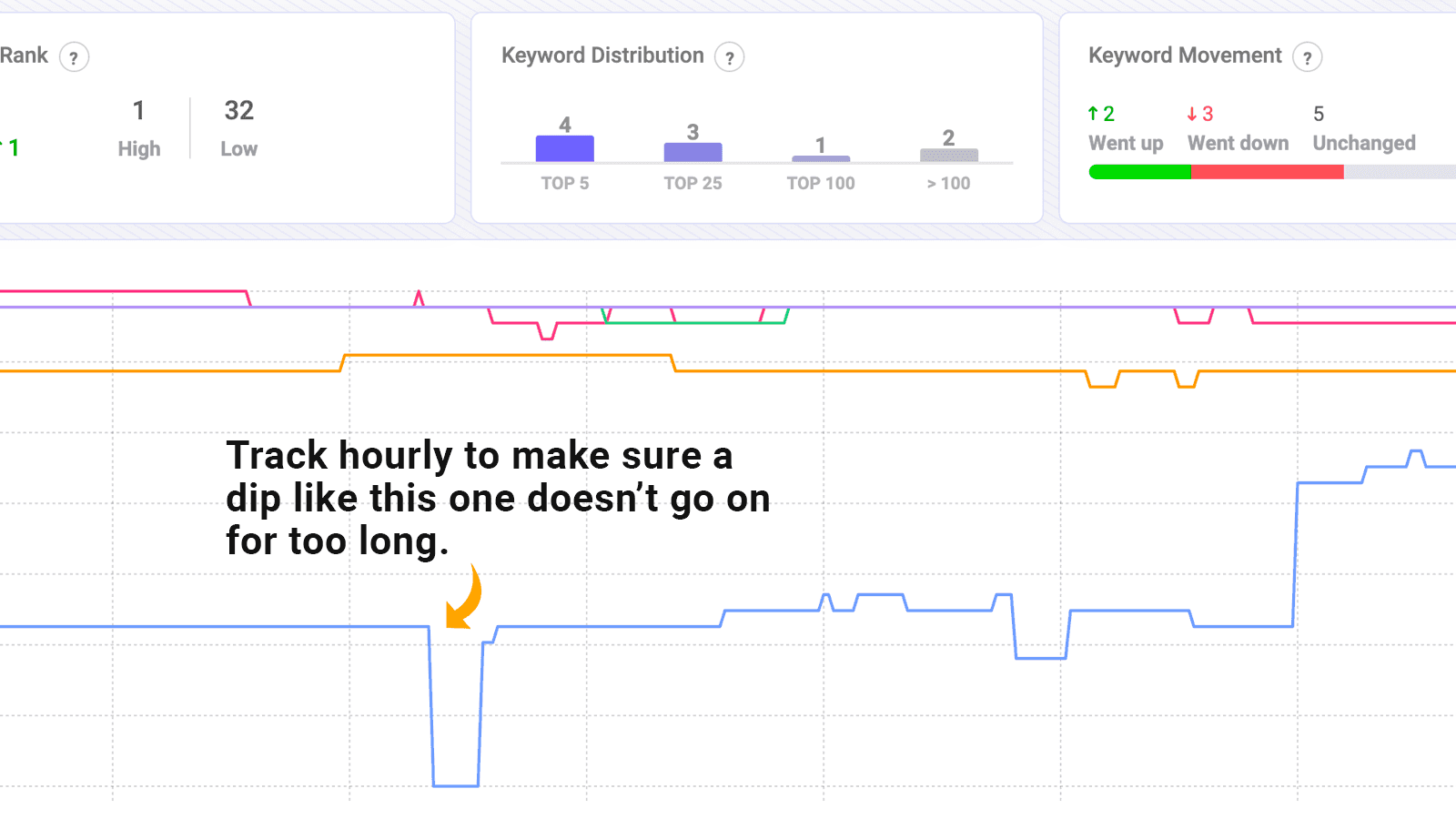
Task: Select the > 100 distribution bar
Action: point(949,156)
